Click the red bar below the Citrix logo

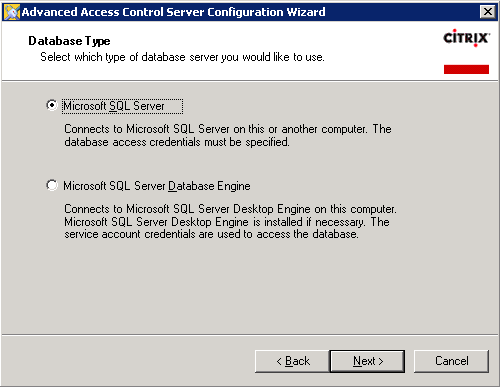click(466, 69)
